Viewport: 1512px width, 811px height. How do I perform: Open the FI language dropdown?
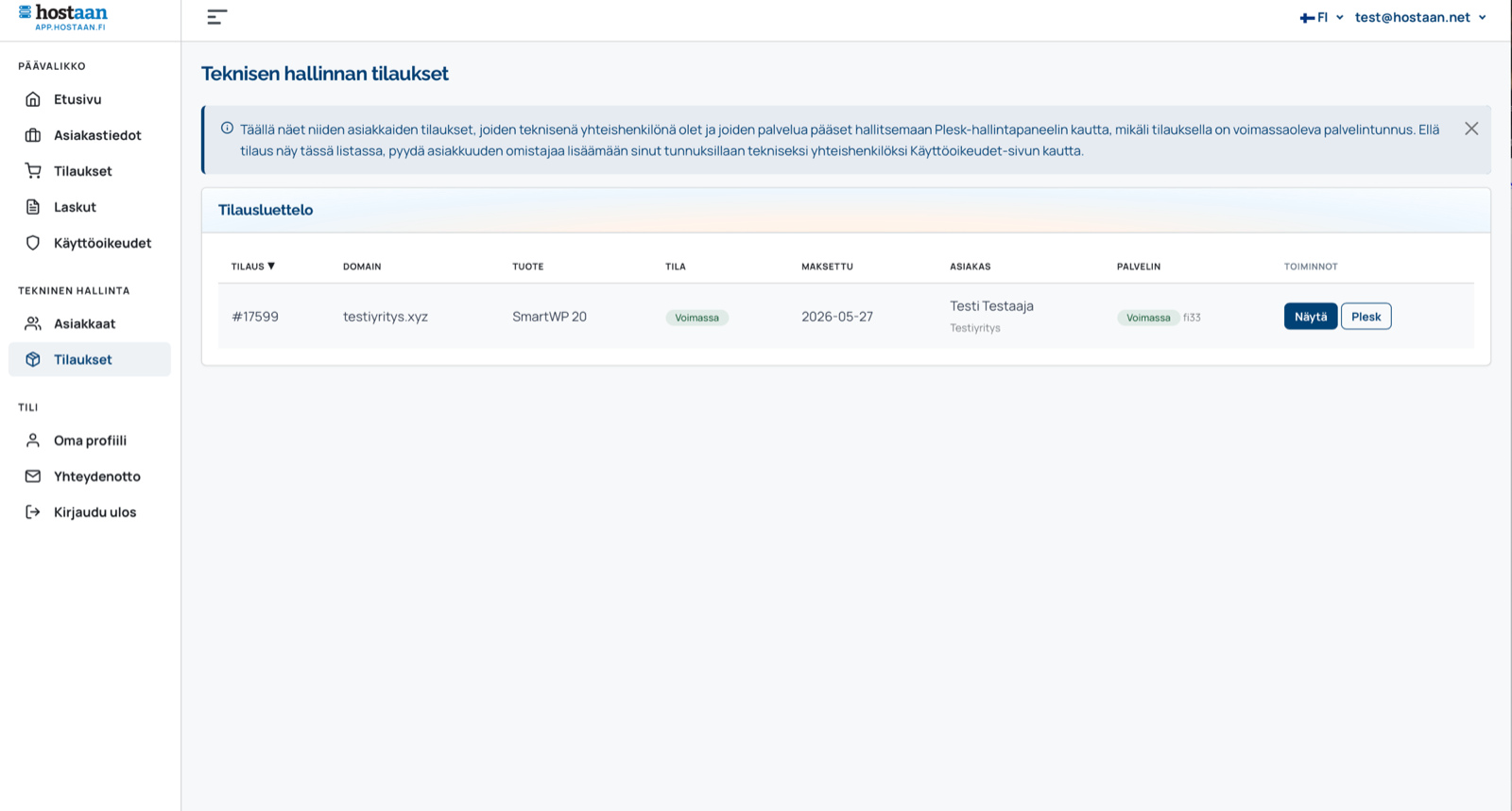1321,17
